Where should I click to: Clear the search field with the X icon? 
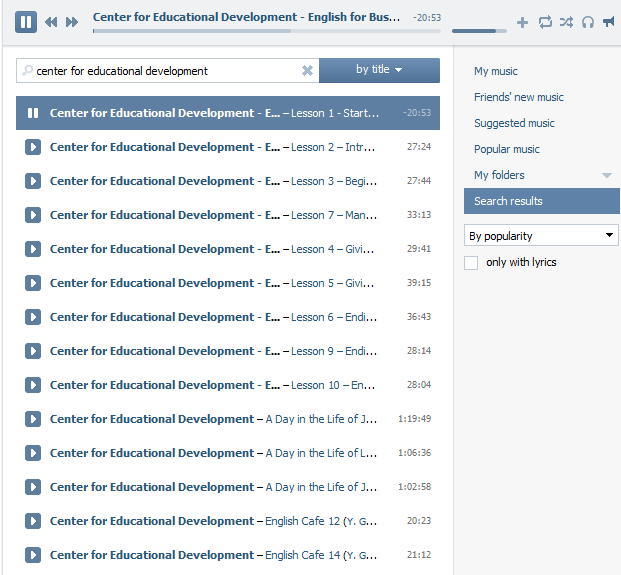307,70
